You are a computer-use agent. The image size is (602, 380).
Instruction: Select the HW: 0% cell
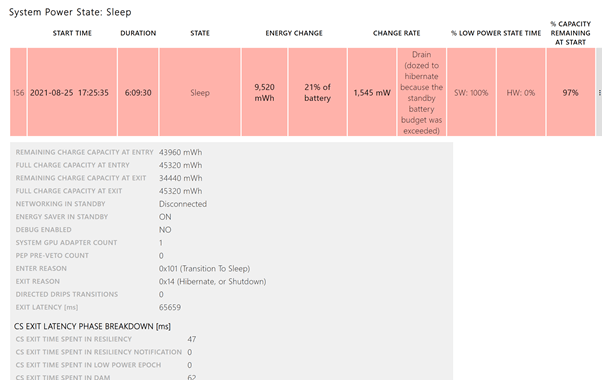pyautogui.click(x=521, y=93)
